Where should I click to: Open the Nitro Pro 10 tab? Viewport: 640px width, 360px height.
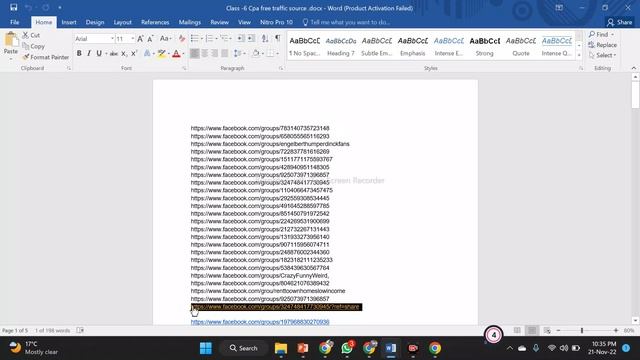[x=276, y=22]
